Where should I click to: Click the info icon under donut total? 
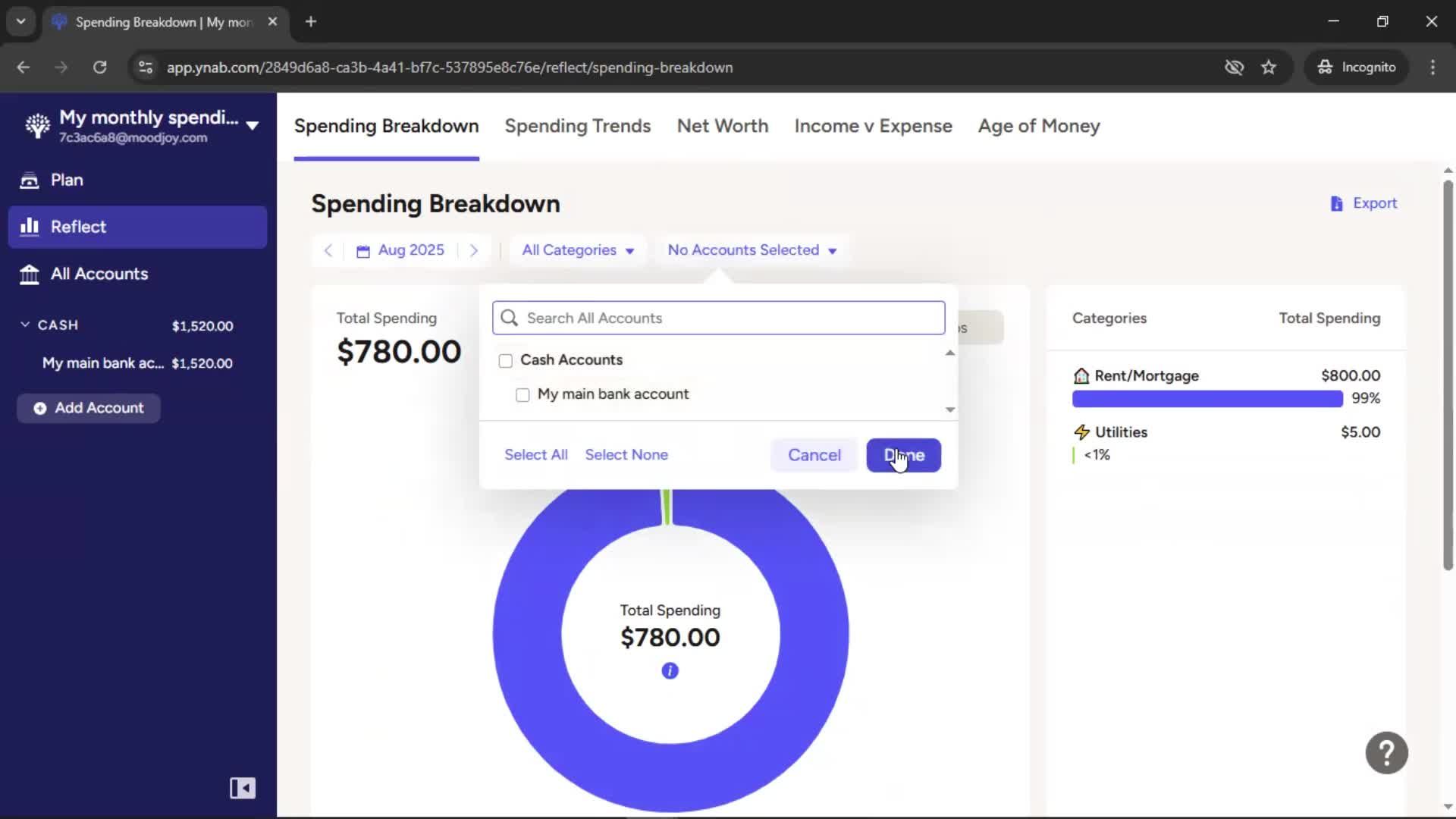tap(670, 671)
